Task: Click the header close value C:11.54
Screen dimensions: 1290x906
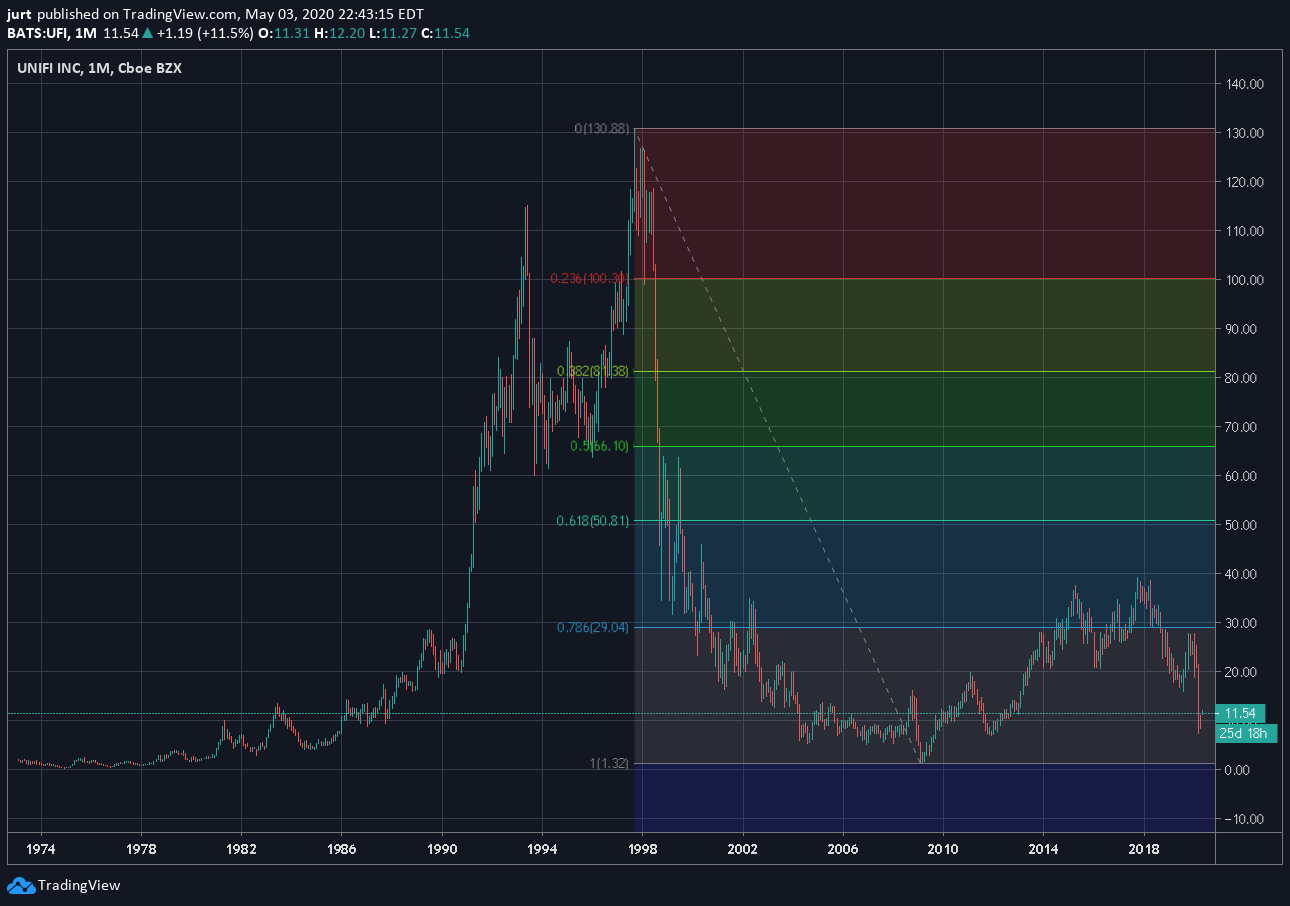Action: (447, 33)
